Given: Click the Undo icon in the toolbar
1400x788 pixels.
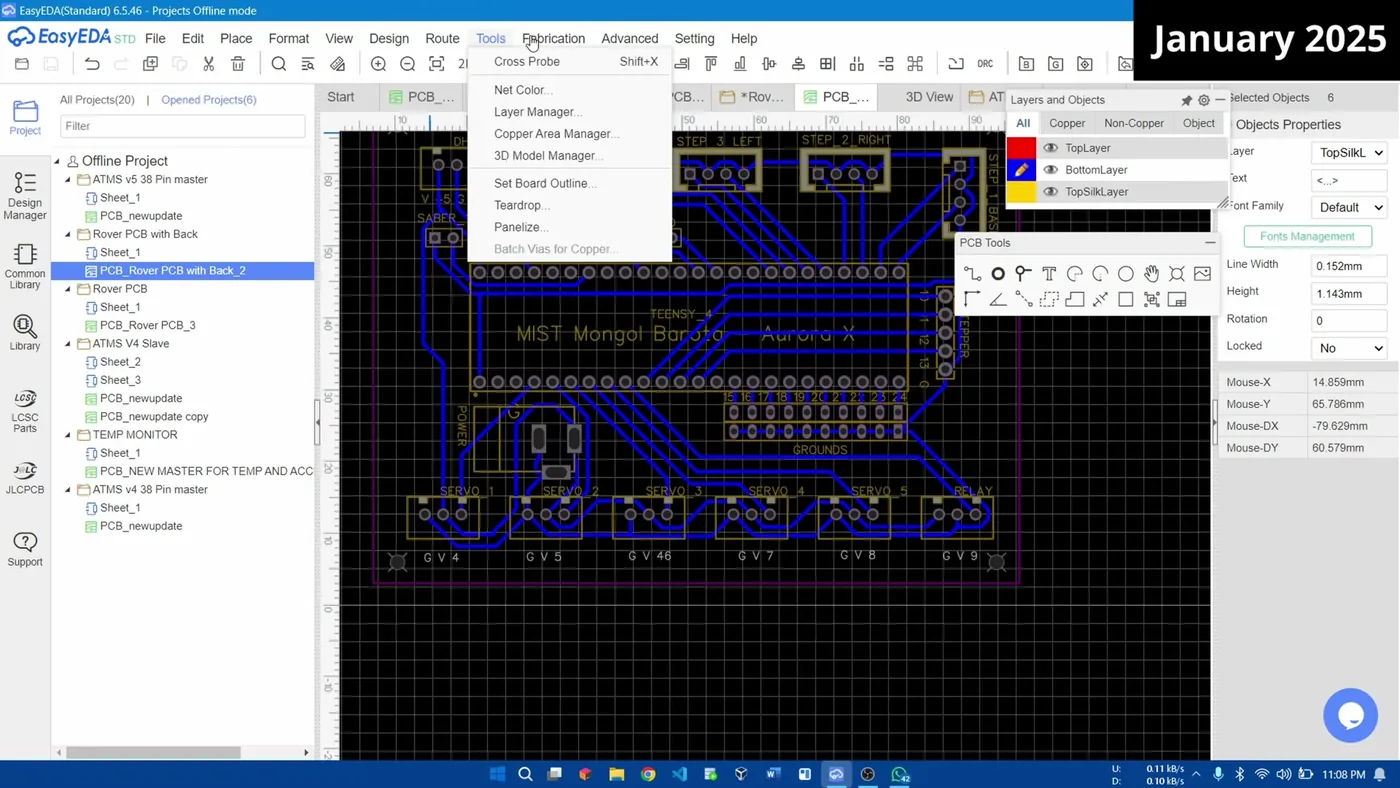Looking at the screenshot, I should pos(92,64).
